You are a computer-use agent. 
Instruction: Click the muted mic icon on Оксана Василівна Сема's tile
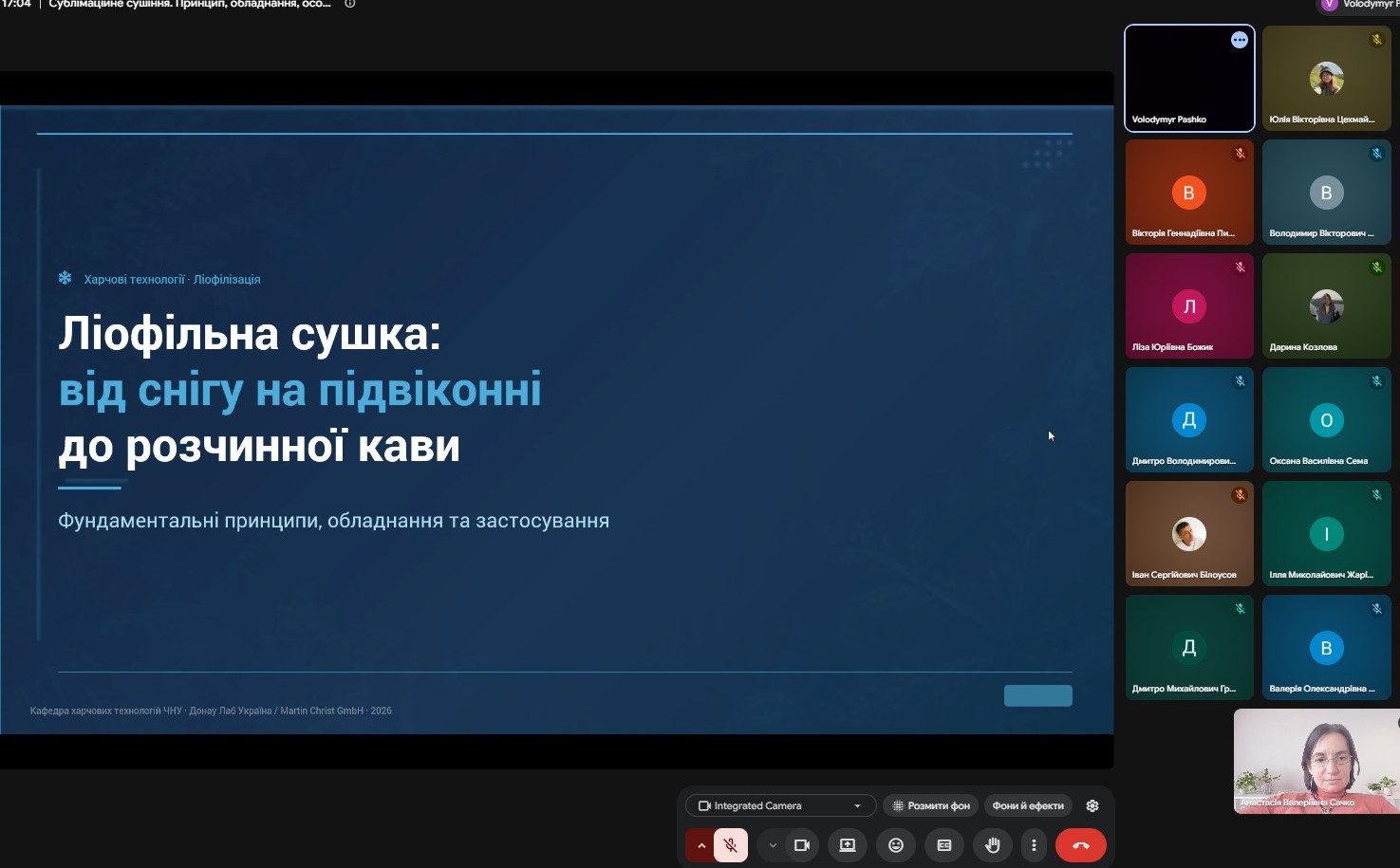[1376, 381]
